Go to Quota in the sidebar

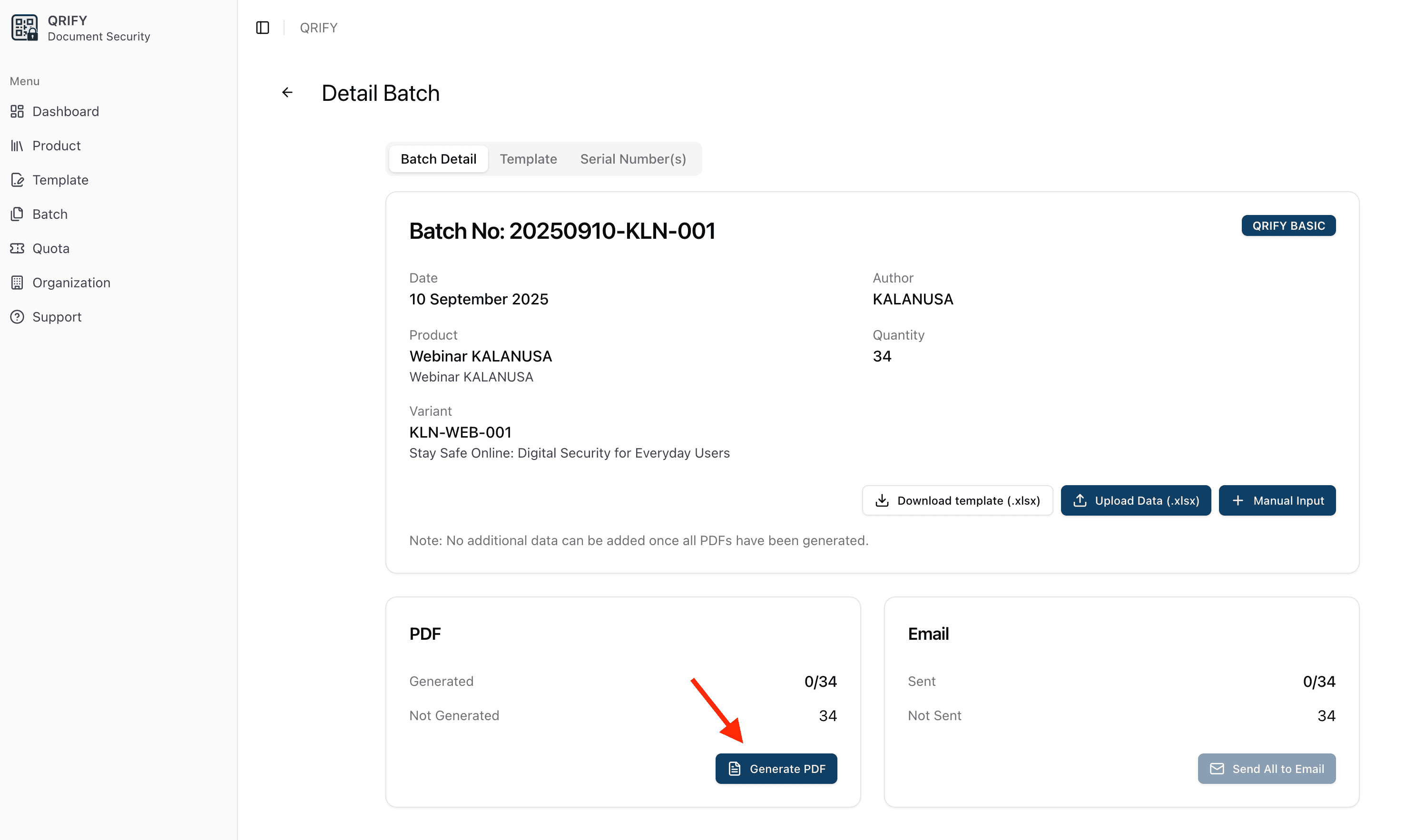click(50, 248)
